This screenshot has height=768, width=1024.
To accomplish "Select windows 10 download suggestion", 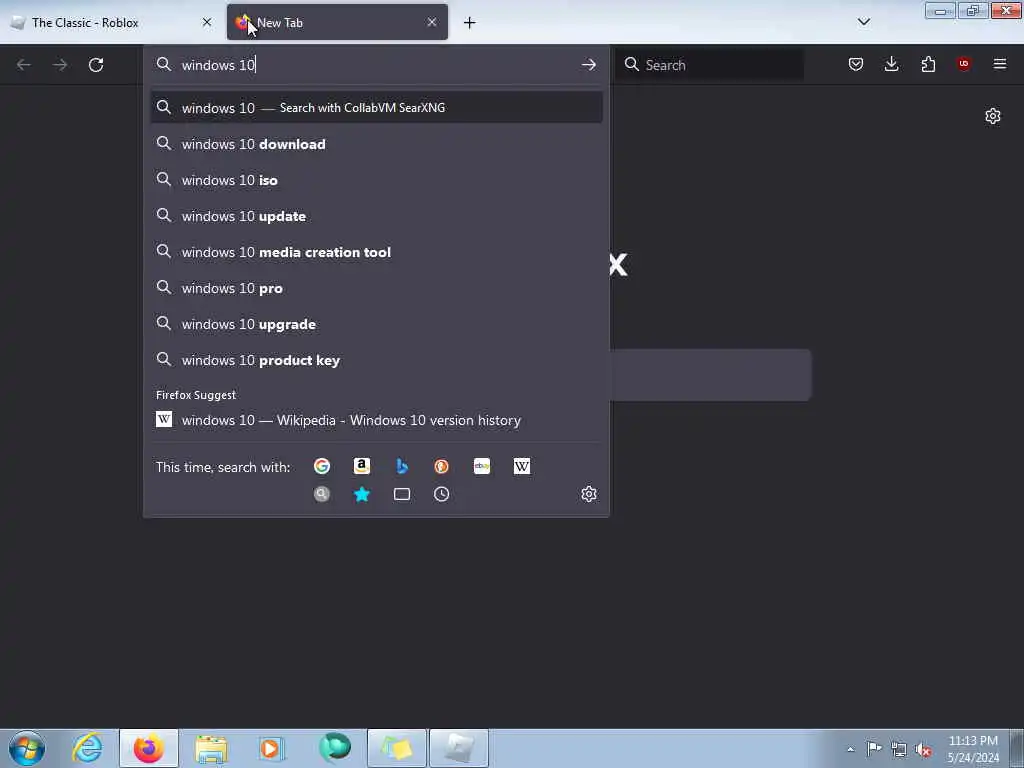I will [376, 144].
